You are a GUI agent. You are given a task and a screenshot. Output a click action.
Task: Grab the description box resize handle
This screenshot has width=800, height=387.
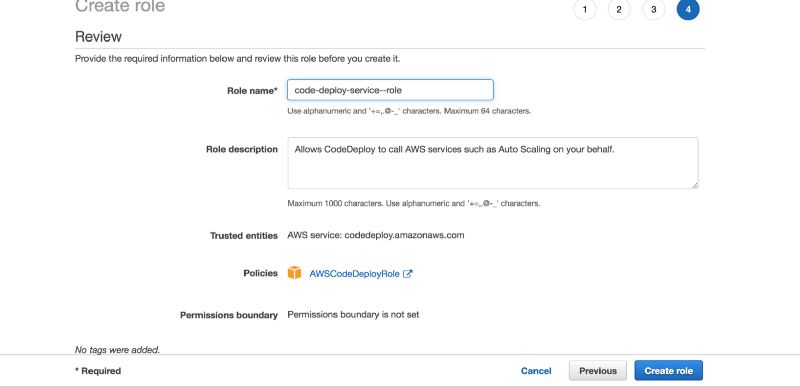pyautogui.click(x=694, y=185)
